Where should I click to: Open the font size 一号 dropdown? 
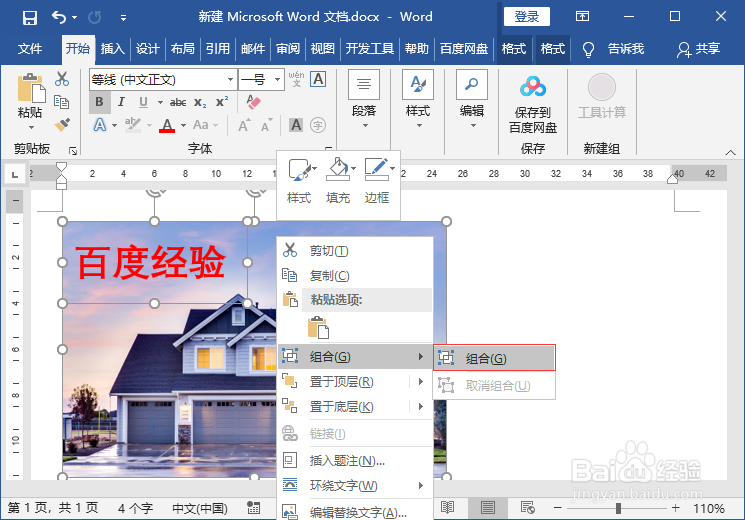pos(277,79)
